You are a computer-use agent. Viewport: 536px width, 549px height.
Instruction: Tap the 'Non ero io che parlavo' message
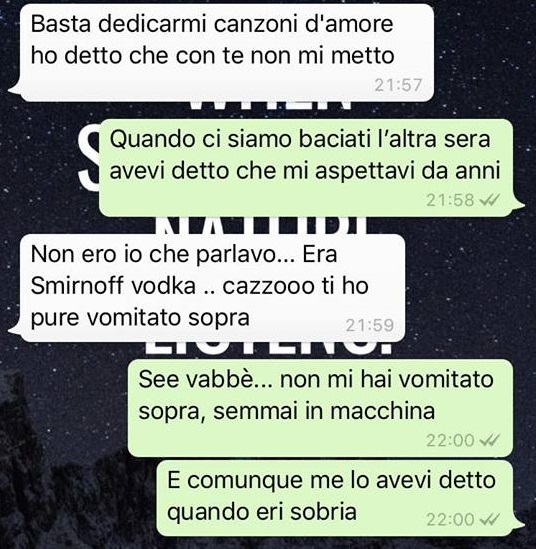(209, 288)
